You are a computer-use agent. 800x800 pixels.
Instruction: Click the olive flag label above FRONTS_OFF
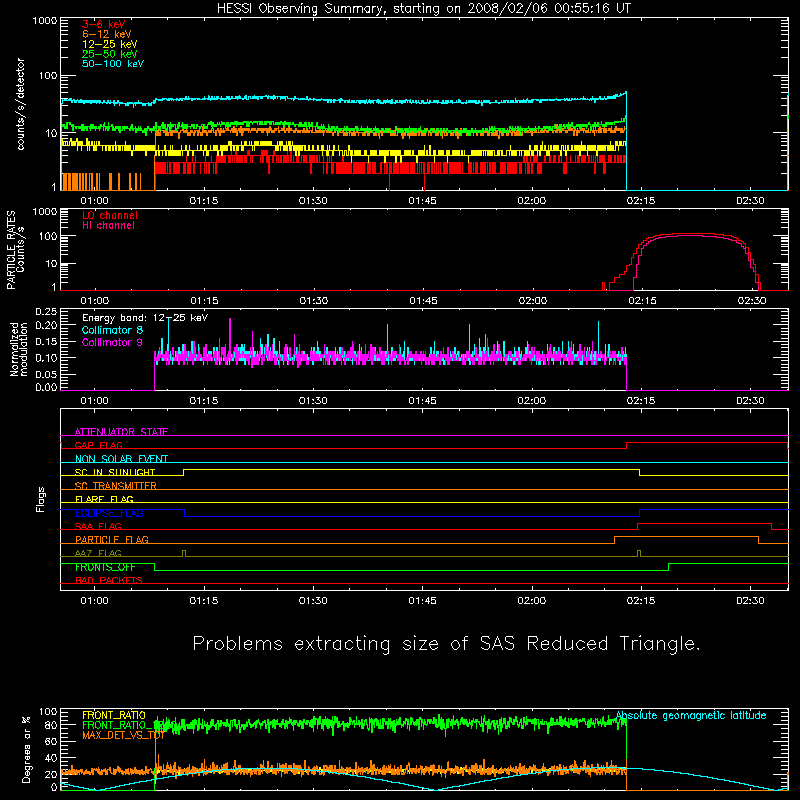click(98, 553)
